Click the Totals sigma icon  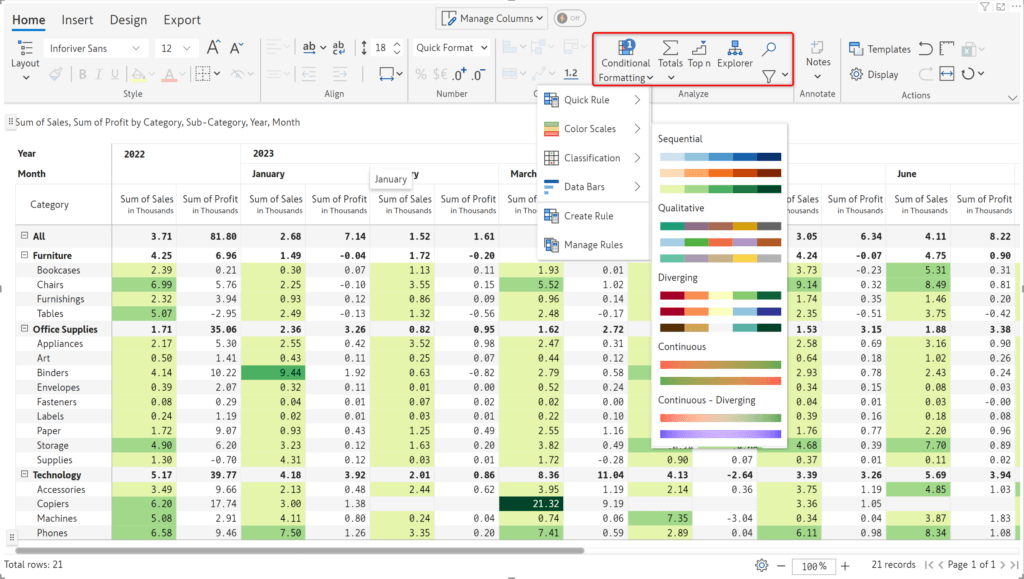point(670,48)
